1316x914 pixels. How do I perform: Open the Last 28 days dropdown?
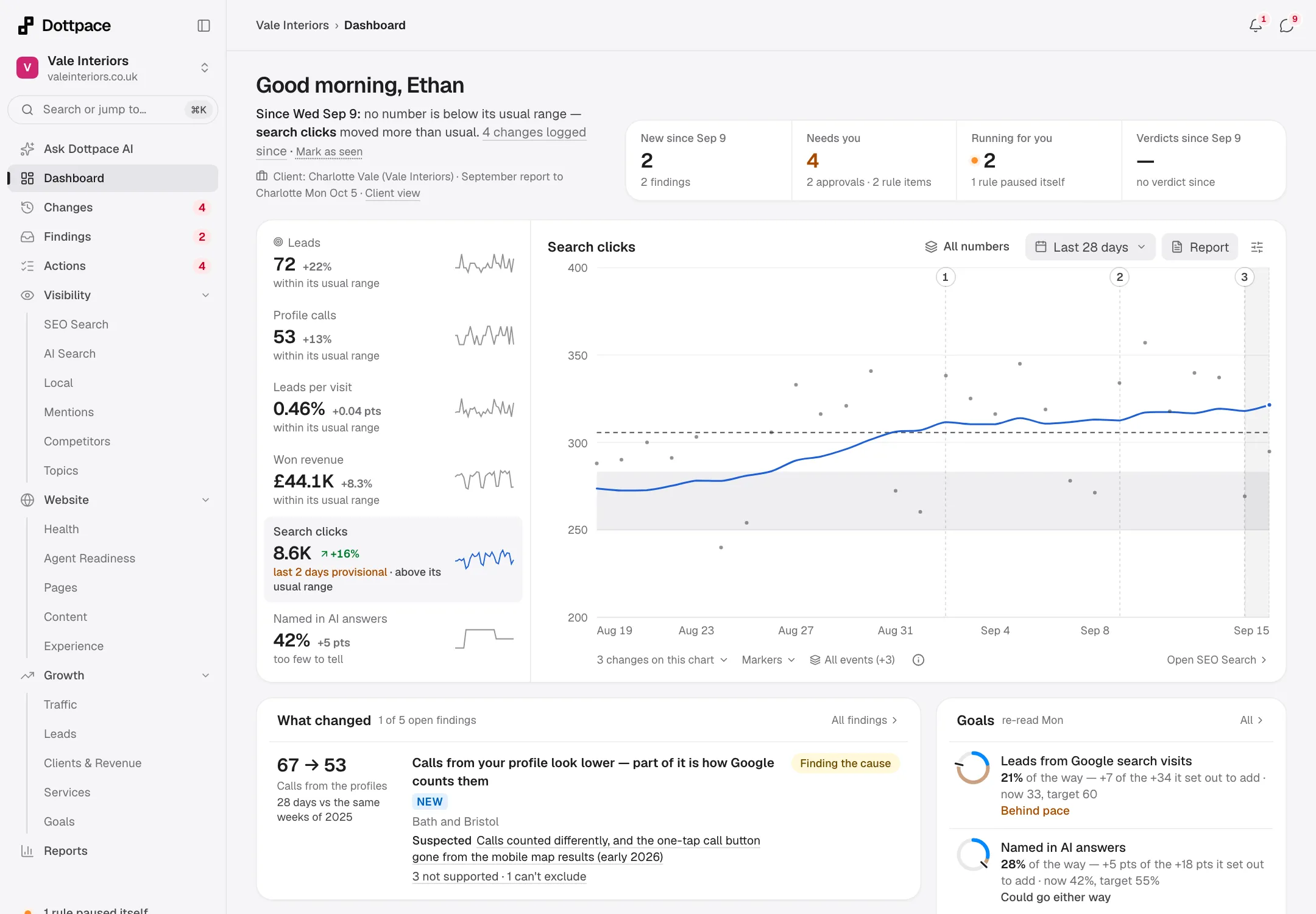(1090, 247)
